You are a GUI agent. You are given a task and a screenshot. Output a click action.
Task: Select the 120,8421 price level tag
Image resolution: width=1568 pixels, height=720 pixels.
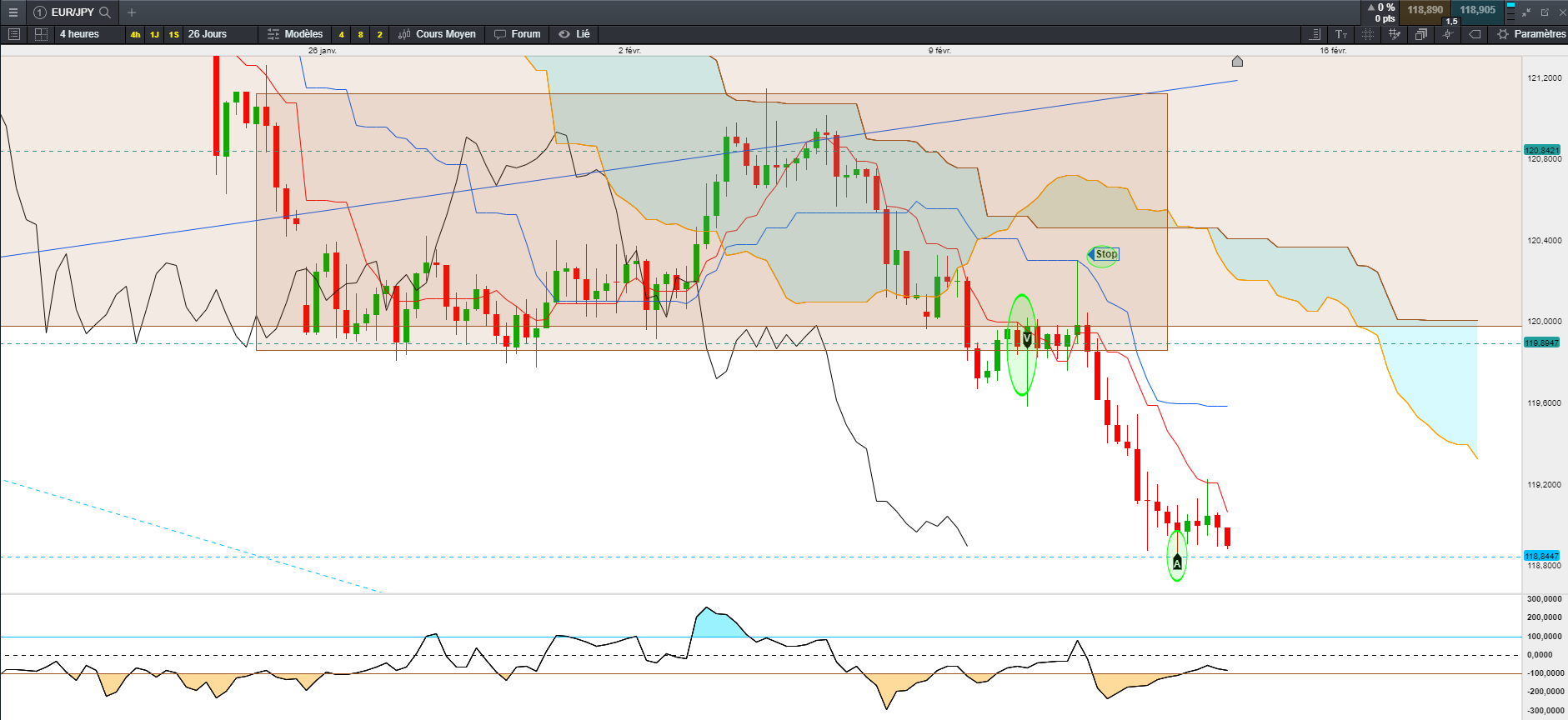point(1541,151)
